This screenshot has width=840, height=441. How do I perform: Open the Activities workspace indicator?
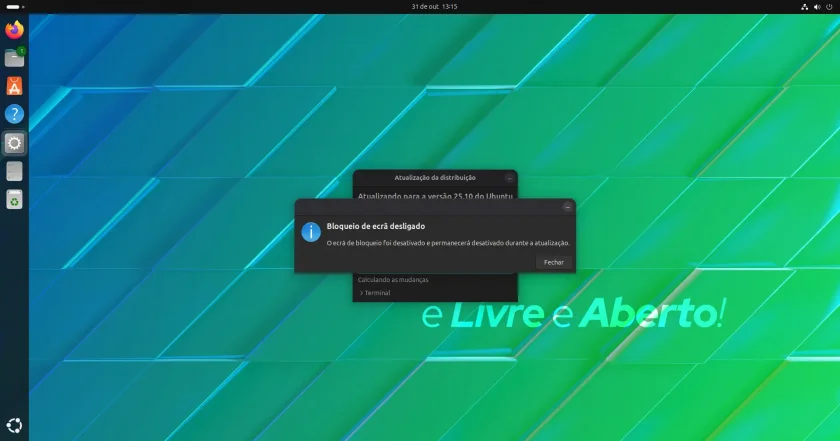(x=15, y=7)
